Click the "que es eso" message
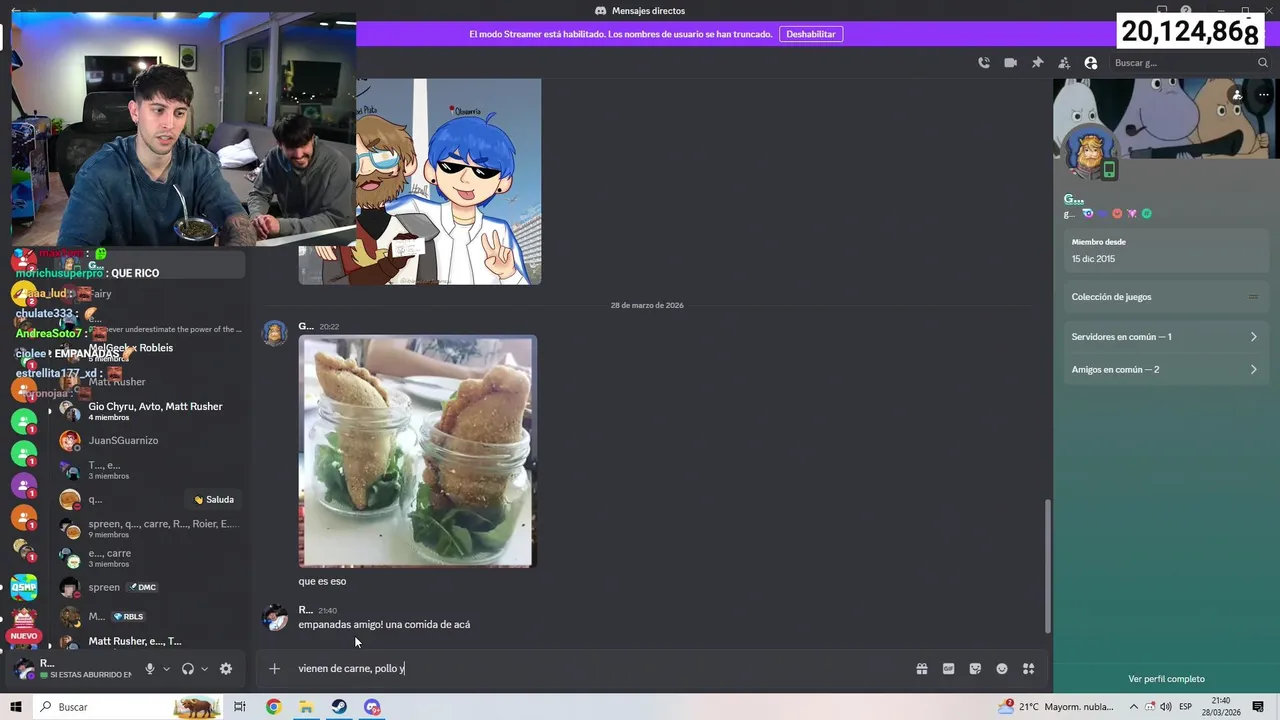Viewport: 1280px width, 720px height. click(322, 581)
